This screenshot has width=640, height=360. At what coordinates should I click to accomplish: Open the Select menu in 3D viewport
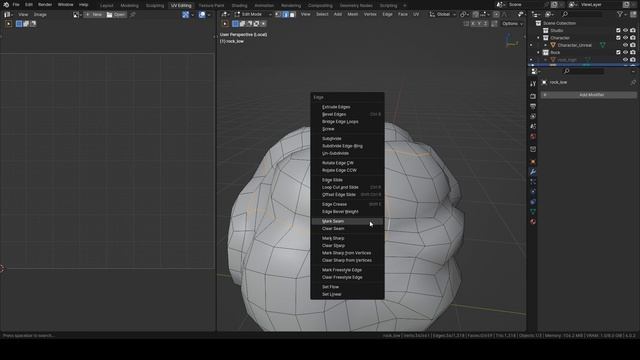pos(322,14)
